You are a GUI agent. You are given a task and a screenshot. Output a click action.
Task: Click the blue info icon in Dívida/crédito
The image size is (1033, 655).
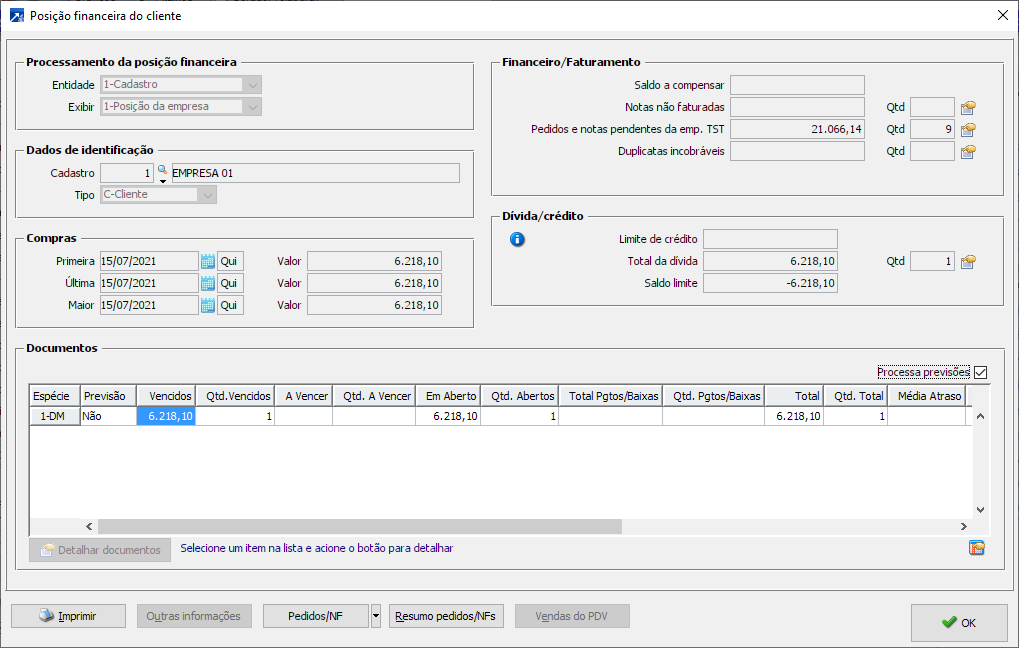coord(517,240)
